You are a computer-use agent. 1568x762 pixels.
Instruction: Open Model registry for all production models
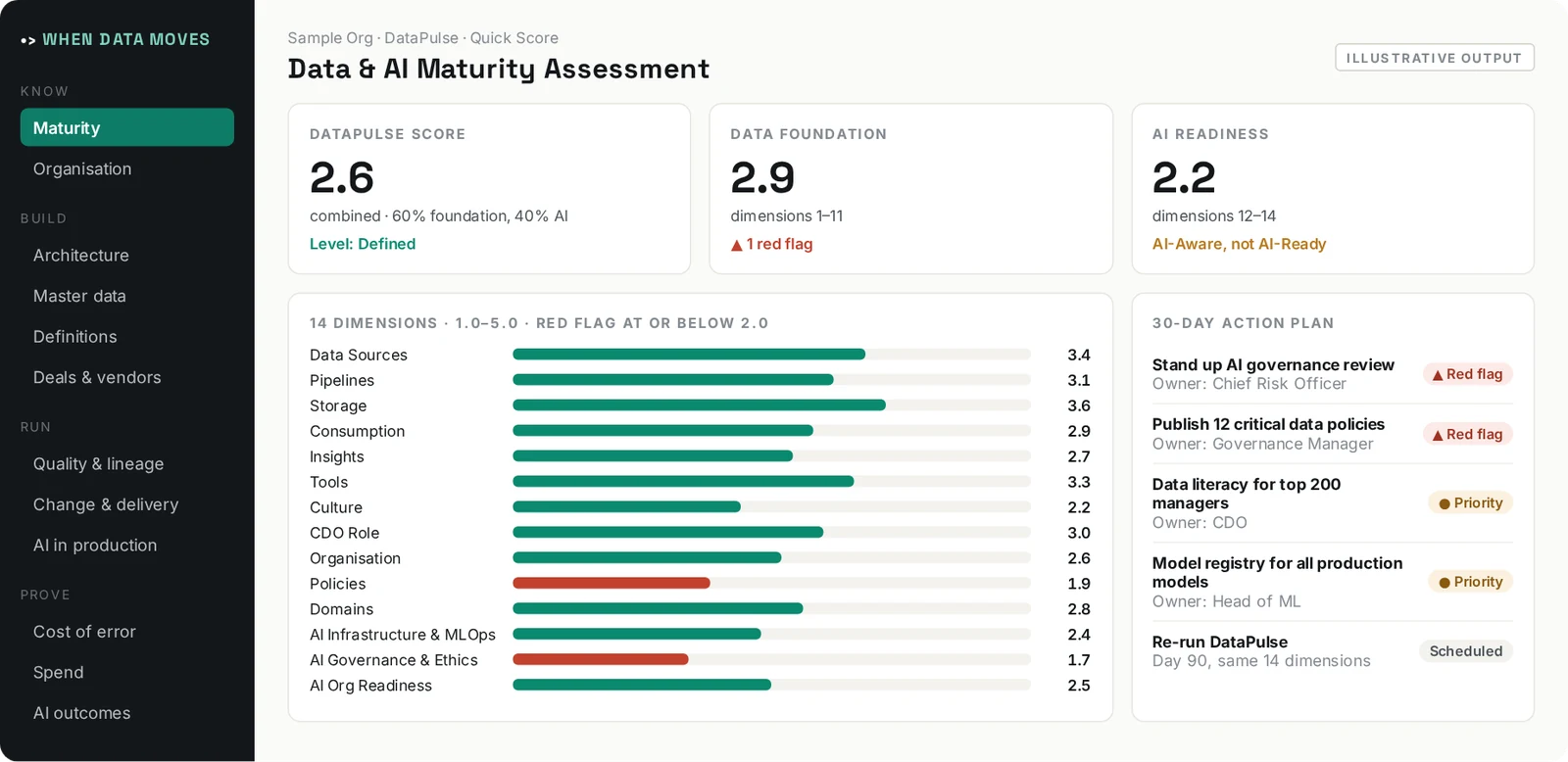(x=1277, y=572)
